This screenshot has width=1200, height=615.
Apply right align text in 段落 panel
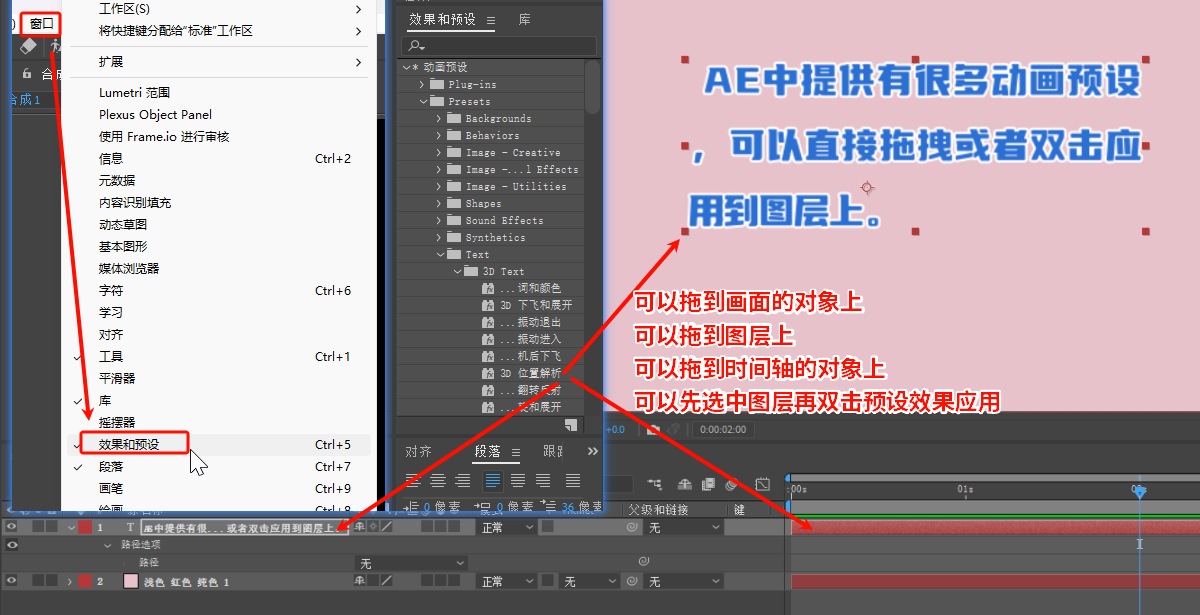coord(461,481)
